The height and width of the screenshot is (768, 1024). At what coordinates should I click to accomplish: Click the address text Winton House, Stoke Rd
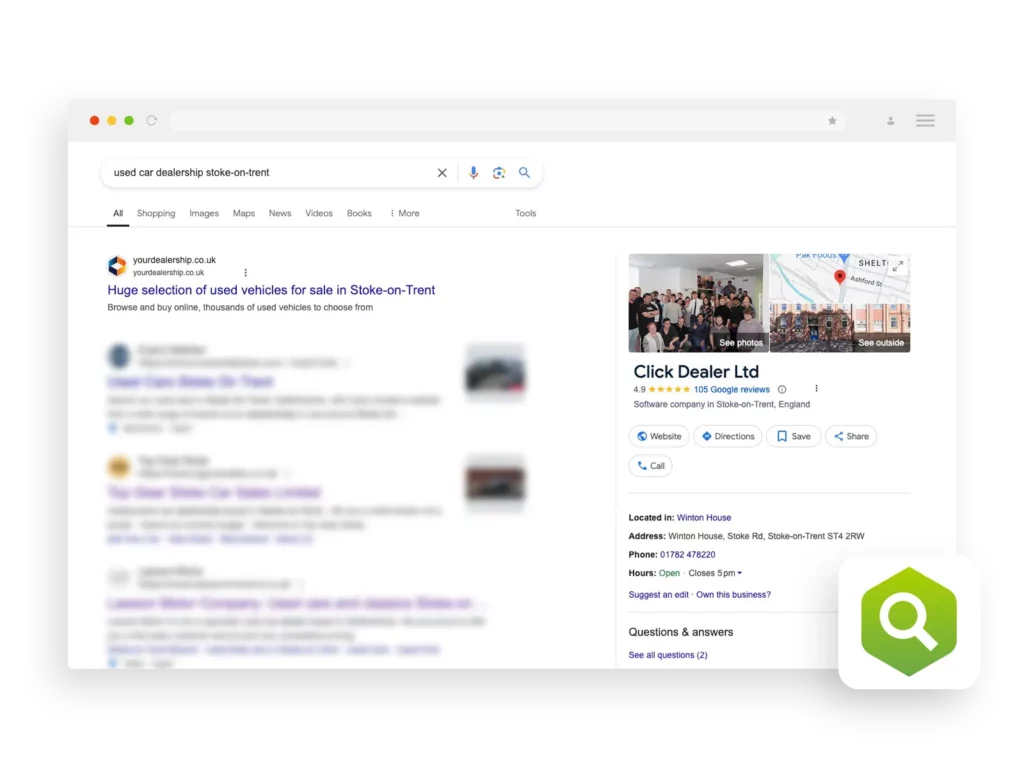click(x=766, y=536)
